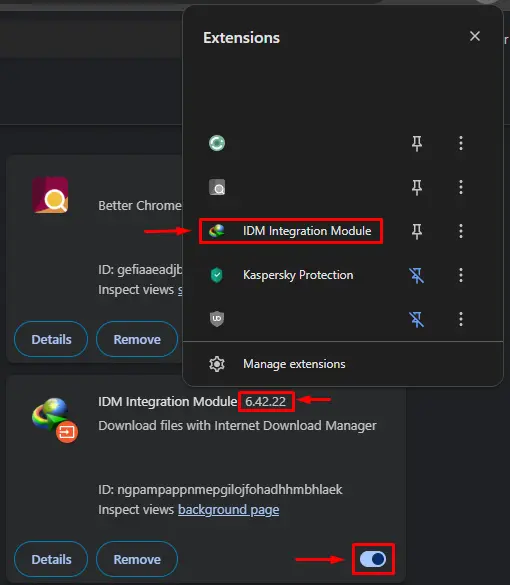Remove IDM Integration Module extension
Screen dimensions: 510x585
tap(137, 559)
